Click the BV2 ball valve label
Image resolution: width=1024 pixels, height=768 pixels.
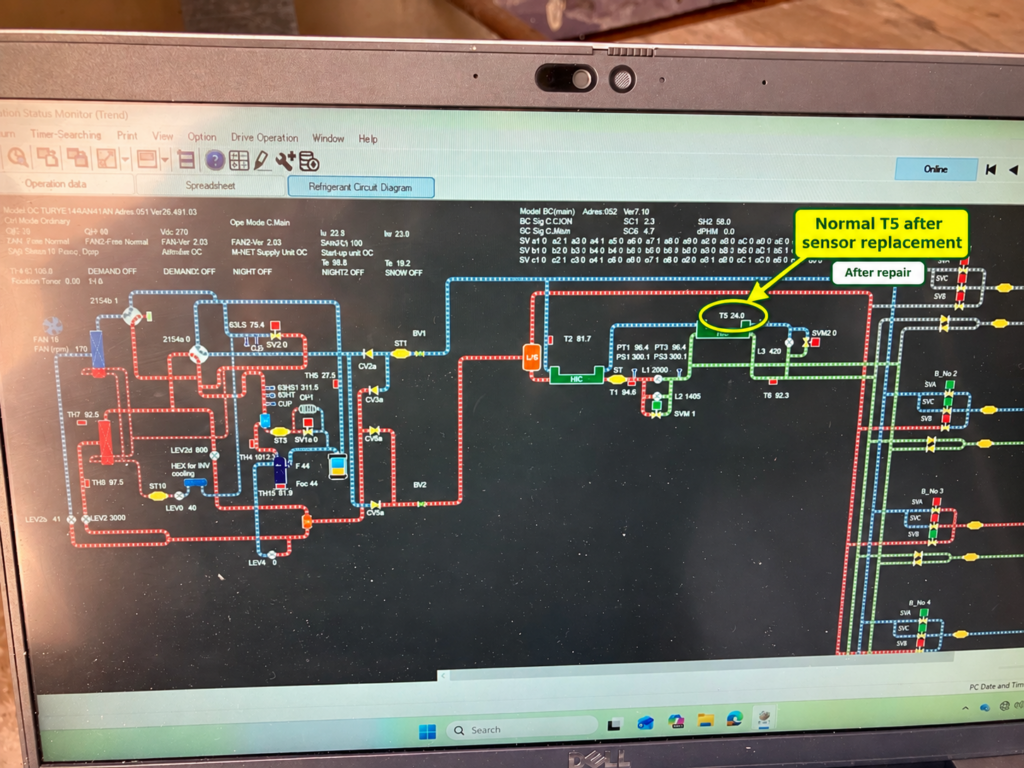click(419, 485)
